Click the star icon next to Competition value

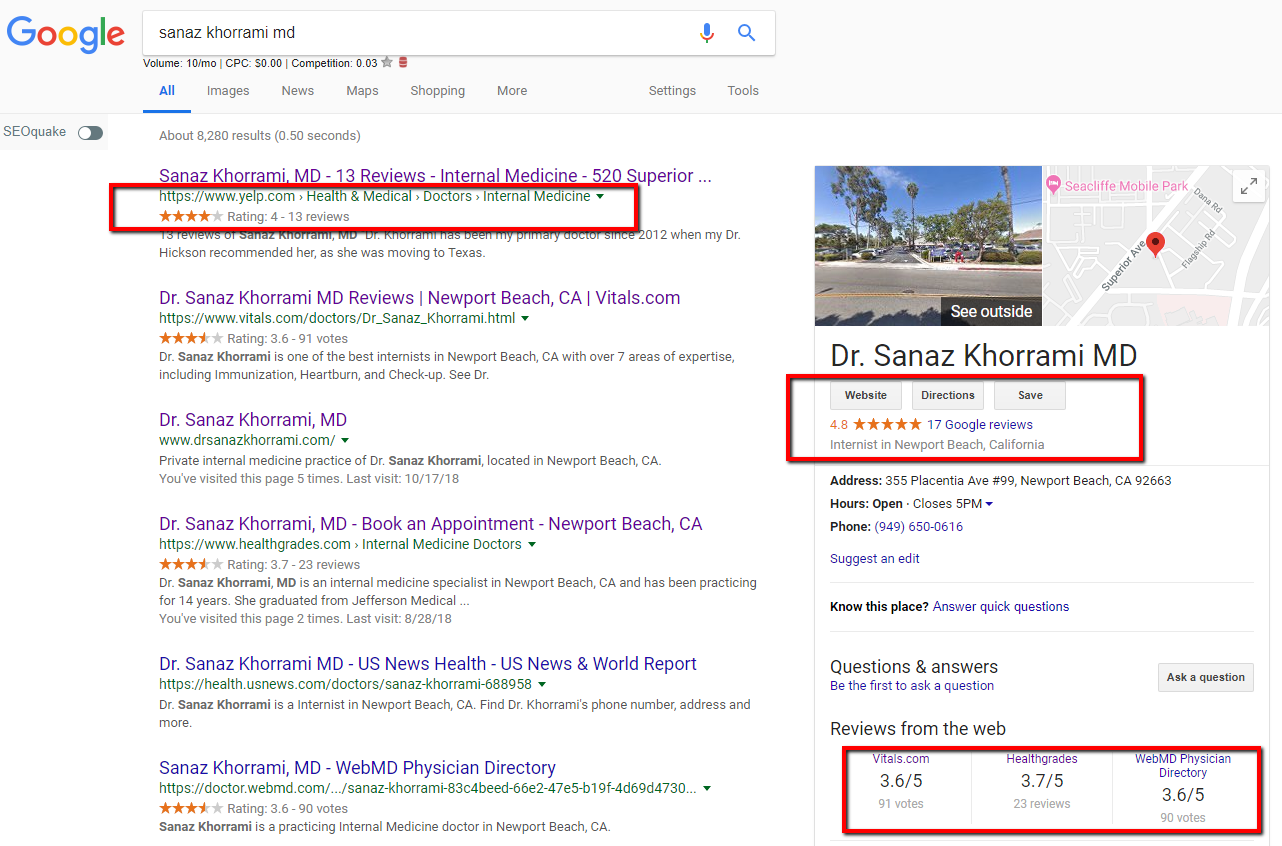click(x=387, y=63)
